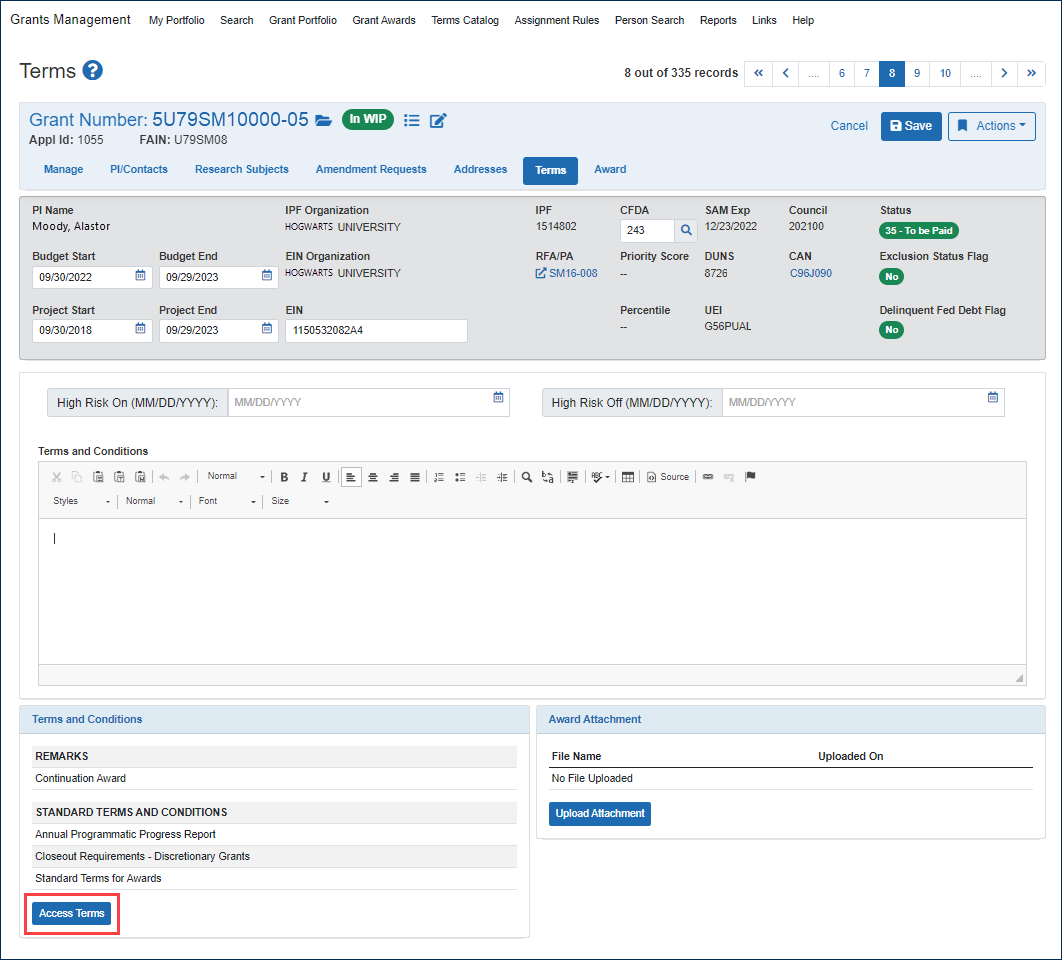Open the Size dropdown
Image resolution: width=1062 pixels, height=960 pixels.
(x=299, y=501)
